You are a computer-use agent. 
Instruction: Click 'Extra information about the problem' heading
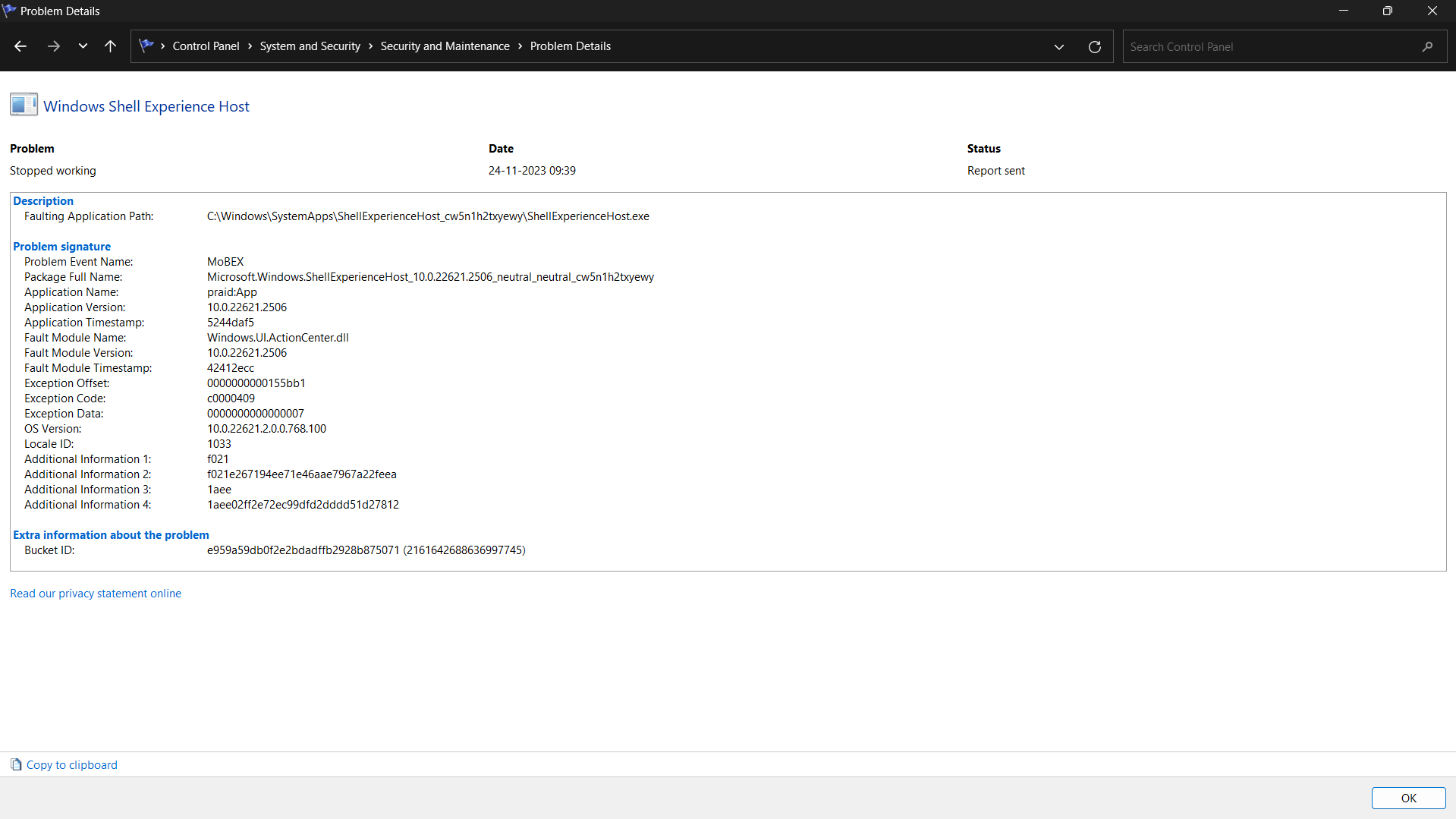coord(111,535)
